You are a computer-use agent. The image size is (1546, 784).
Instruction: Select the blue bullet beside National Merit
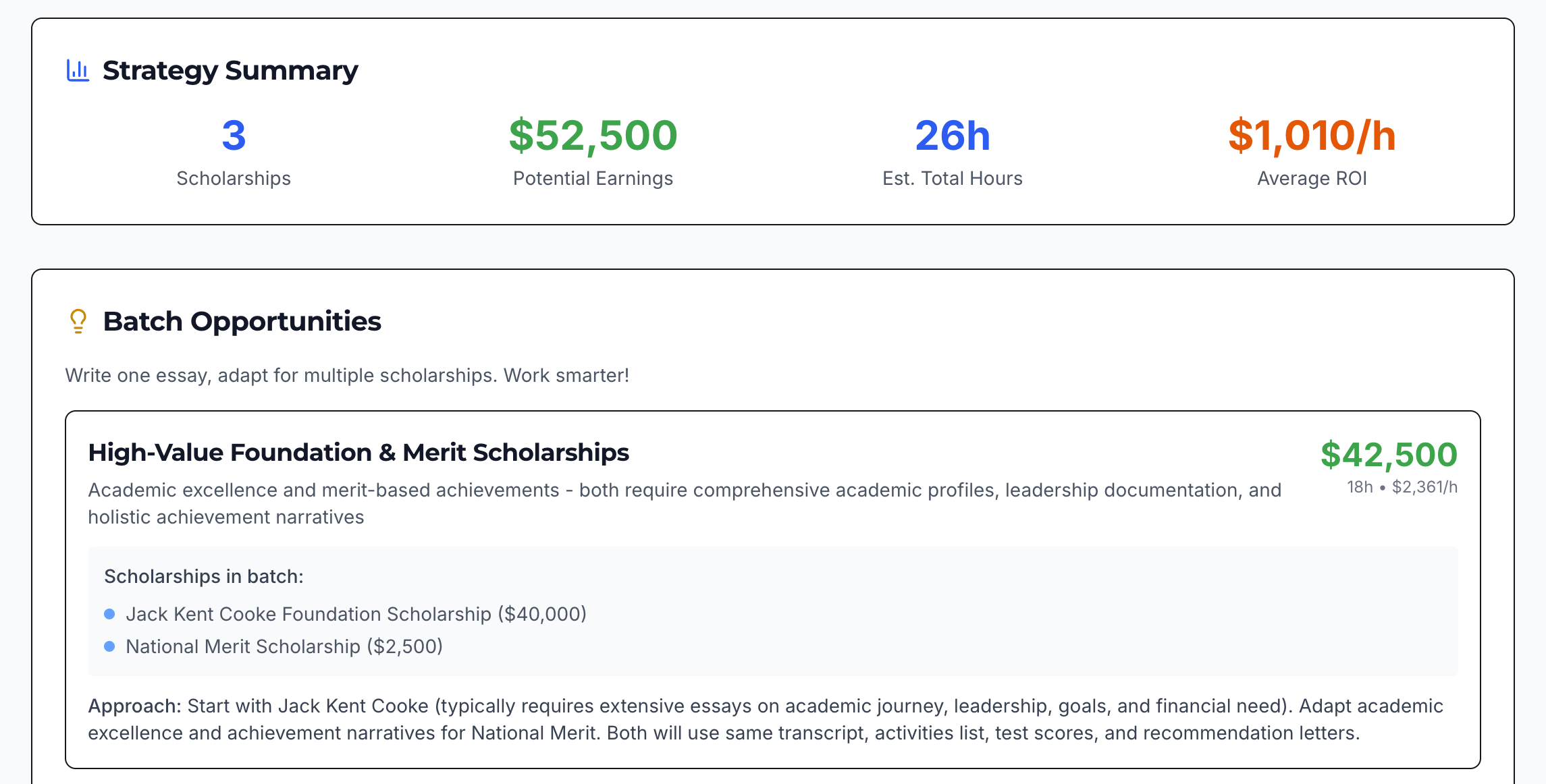click(110, 646)
